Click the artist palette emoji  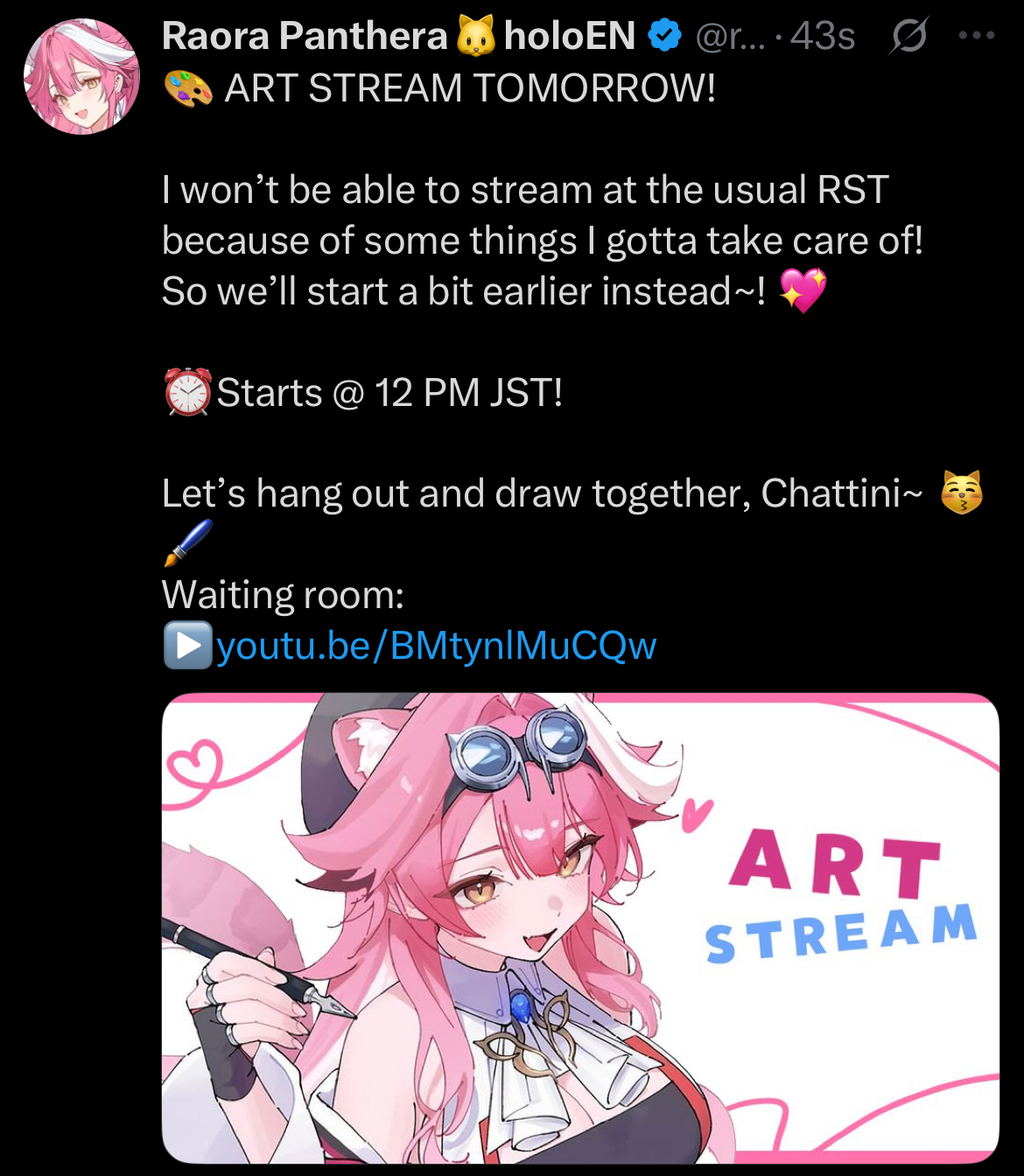pyautogui.click(x=187, y=88)
